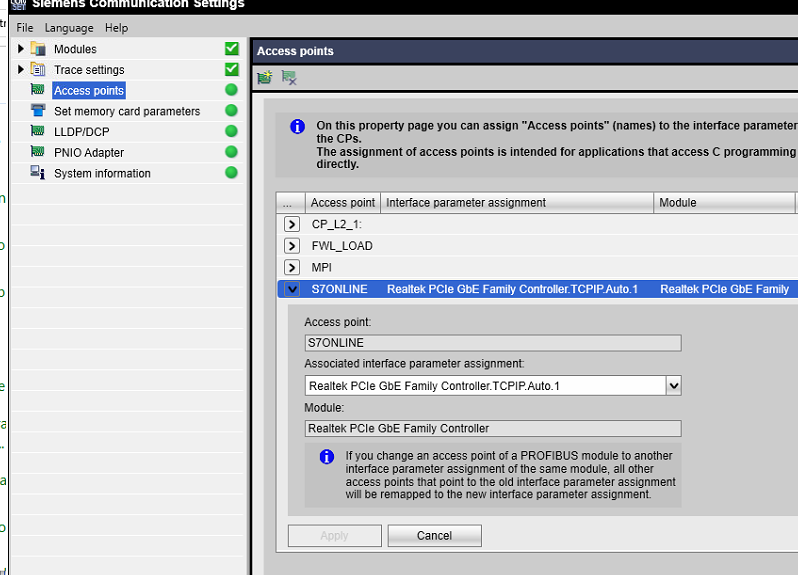This screenshot has height=575, width=798.
Task: Select the System information tree item
Action: [x=102, y=174]
